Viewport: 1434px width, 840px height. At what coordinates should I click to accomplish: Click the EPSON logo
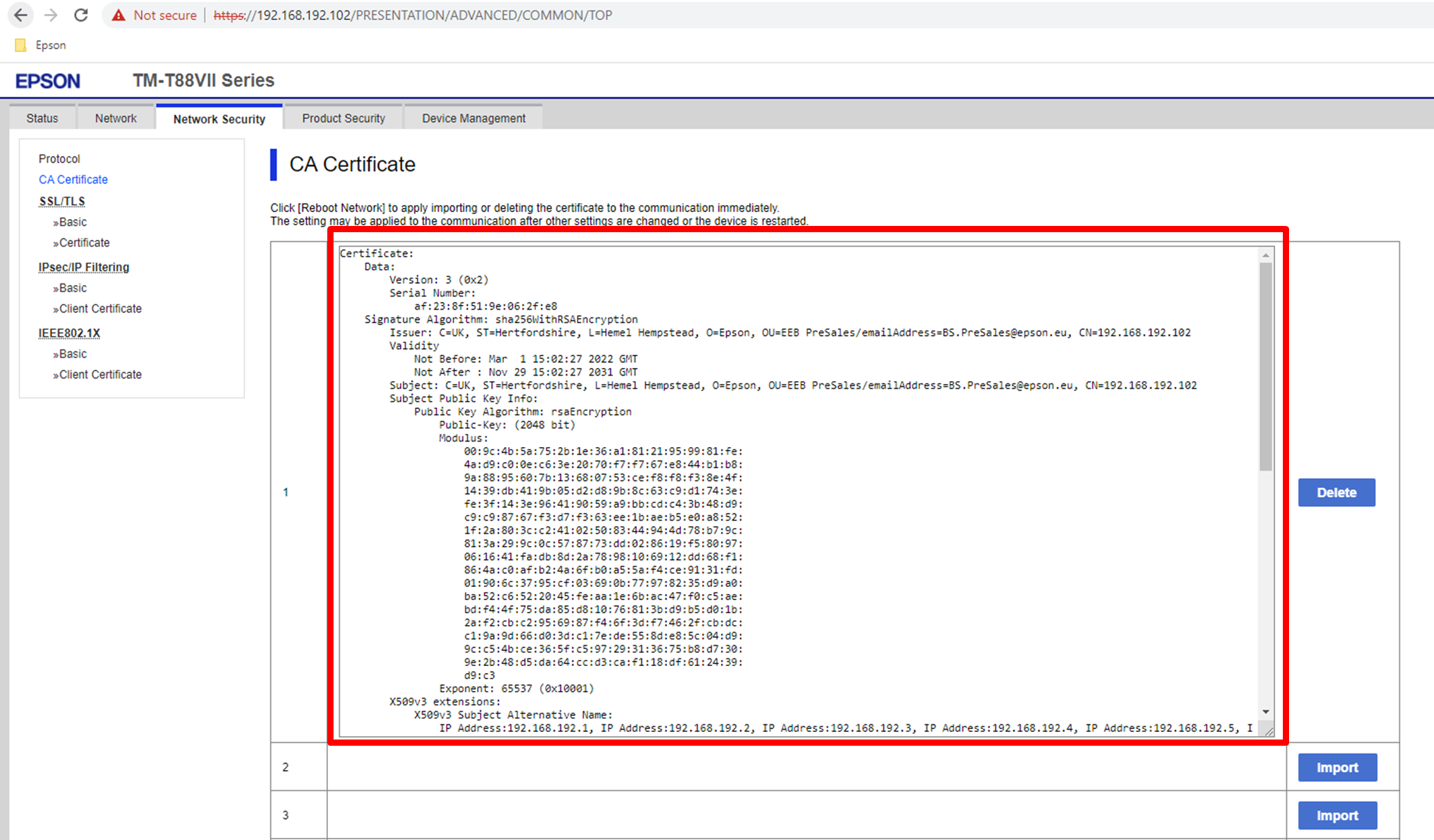point(48,81)
